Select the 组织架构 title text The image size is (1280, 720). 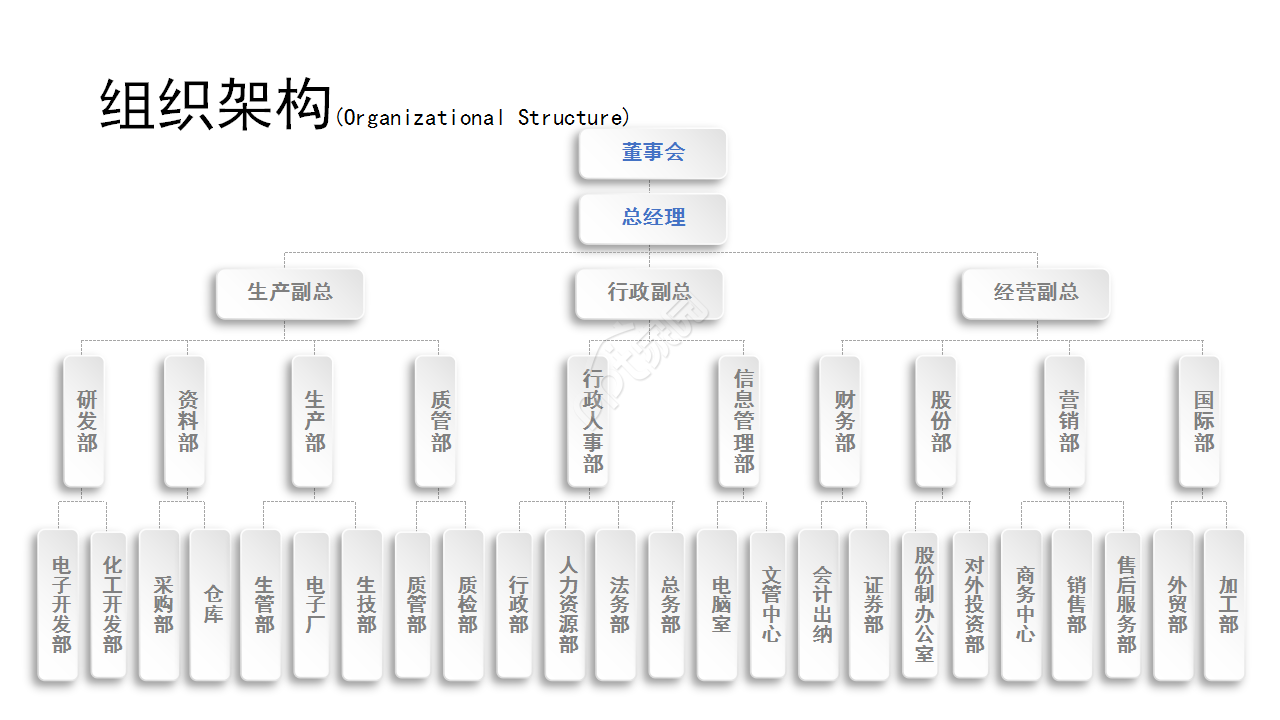[x=215, y=105]
